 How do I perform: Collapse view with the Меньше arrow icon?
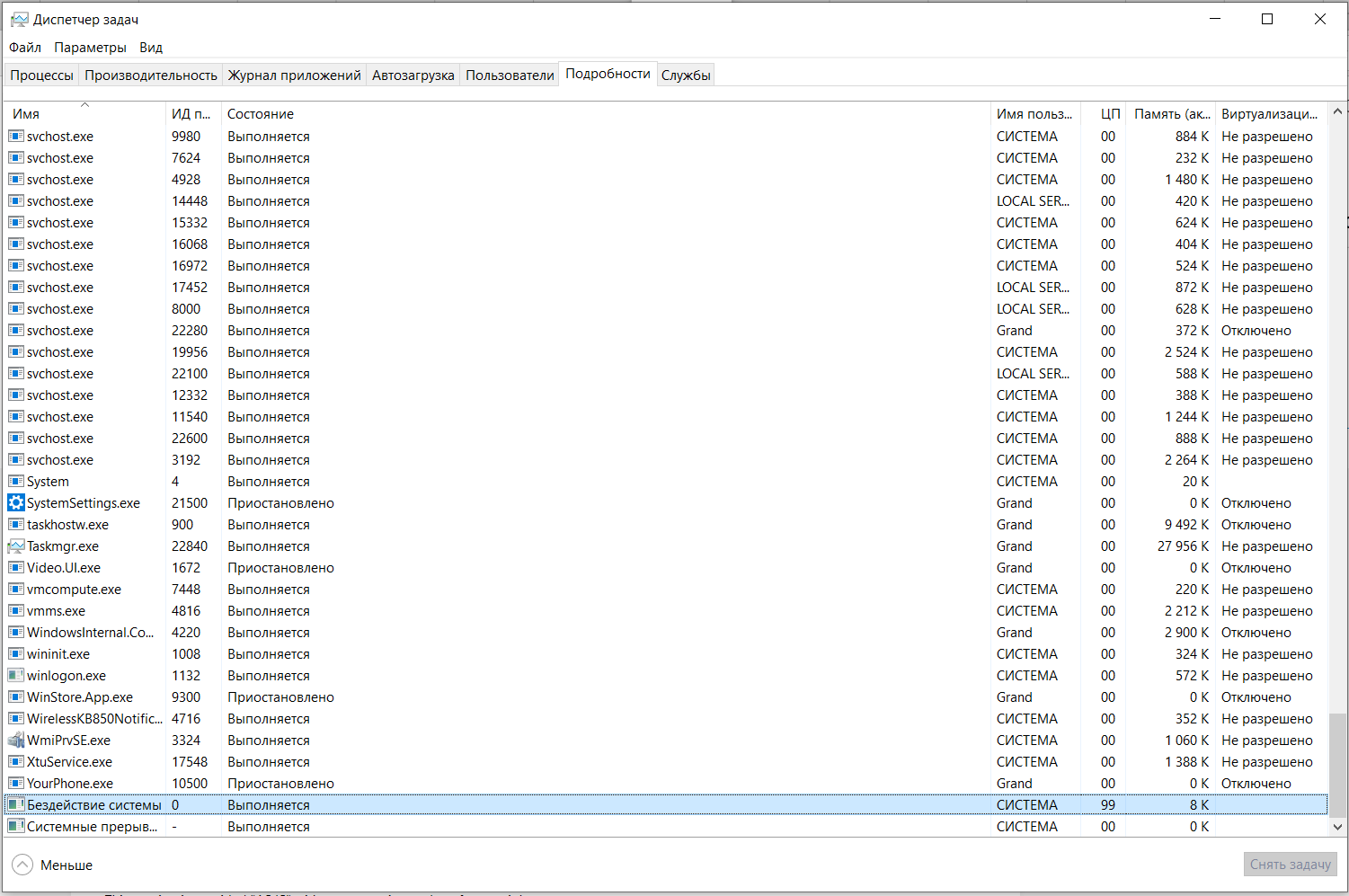22,865
